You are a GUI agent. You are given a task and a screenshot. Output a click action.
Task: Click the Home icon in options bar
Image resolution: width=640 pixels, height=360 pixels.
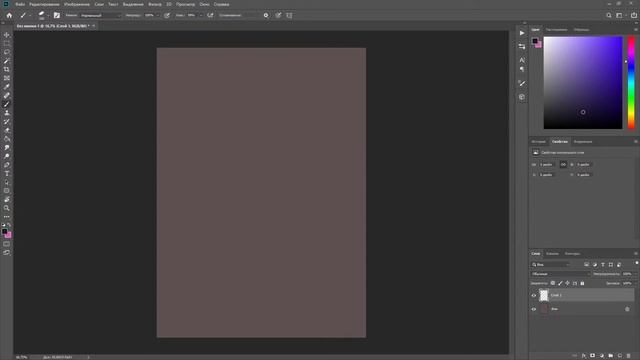(x=9, y=16)
